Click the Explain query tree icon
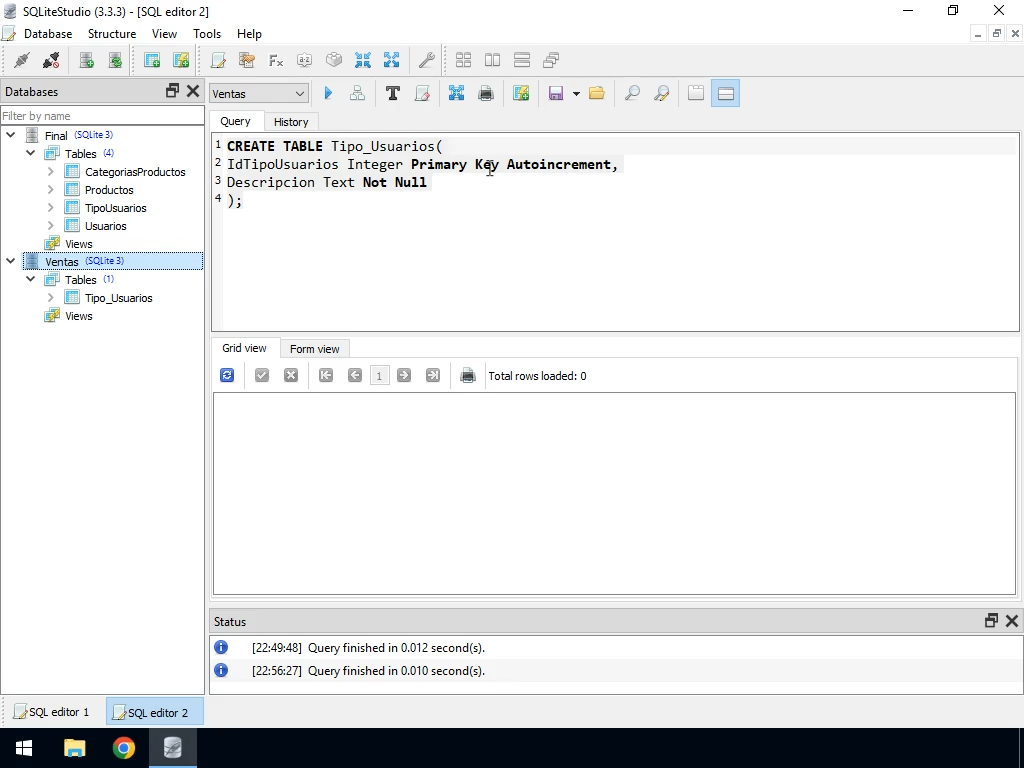The width and height of the screenshot is (1024, 768). pyautogui.click(x=357, y=93)
